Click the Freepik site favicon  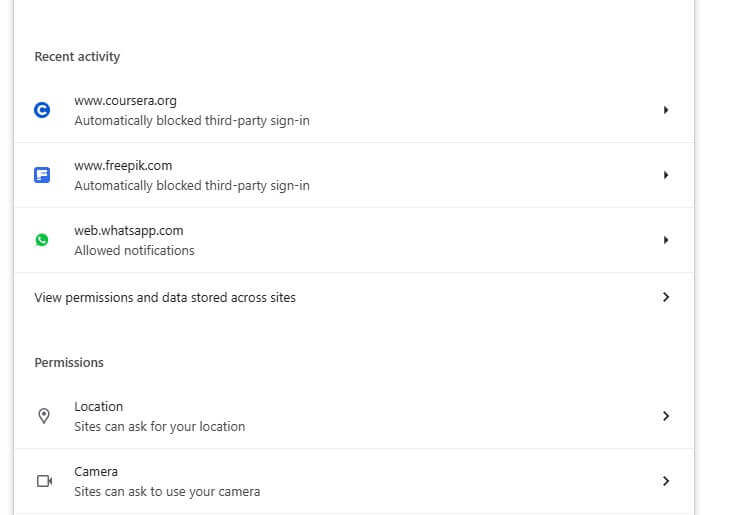coord(42,175)
